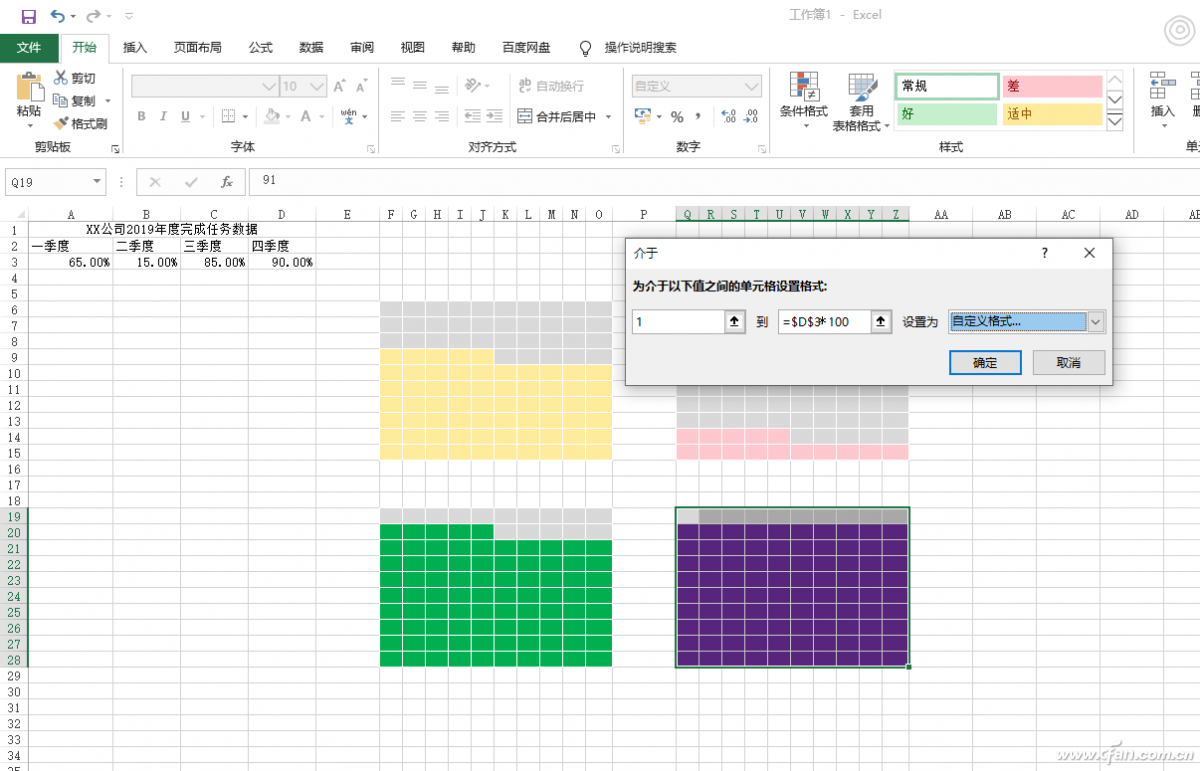Toggle Italic formatting
The height and width of the screenshot is (771, 1200).
point(163,116)
